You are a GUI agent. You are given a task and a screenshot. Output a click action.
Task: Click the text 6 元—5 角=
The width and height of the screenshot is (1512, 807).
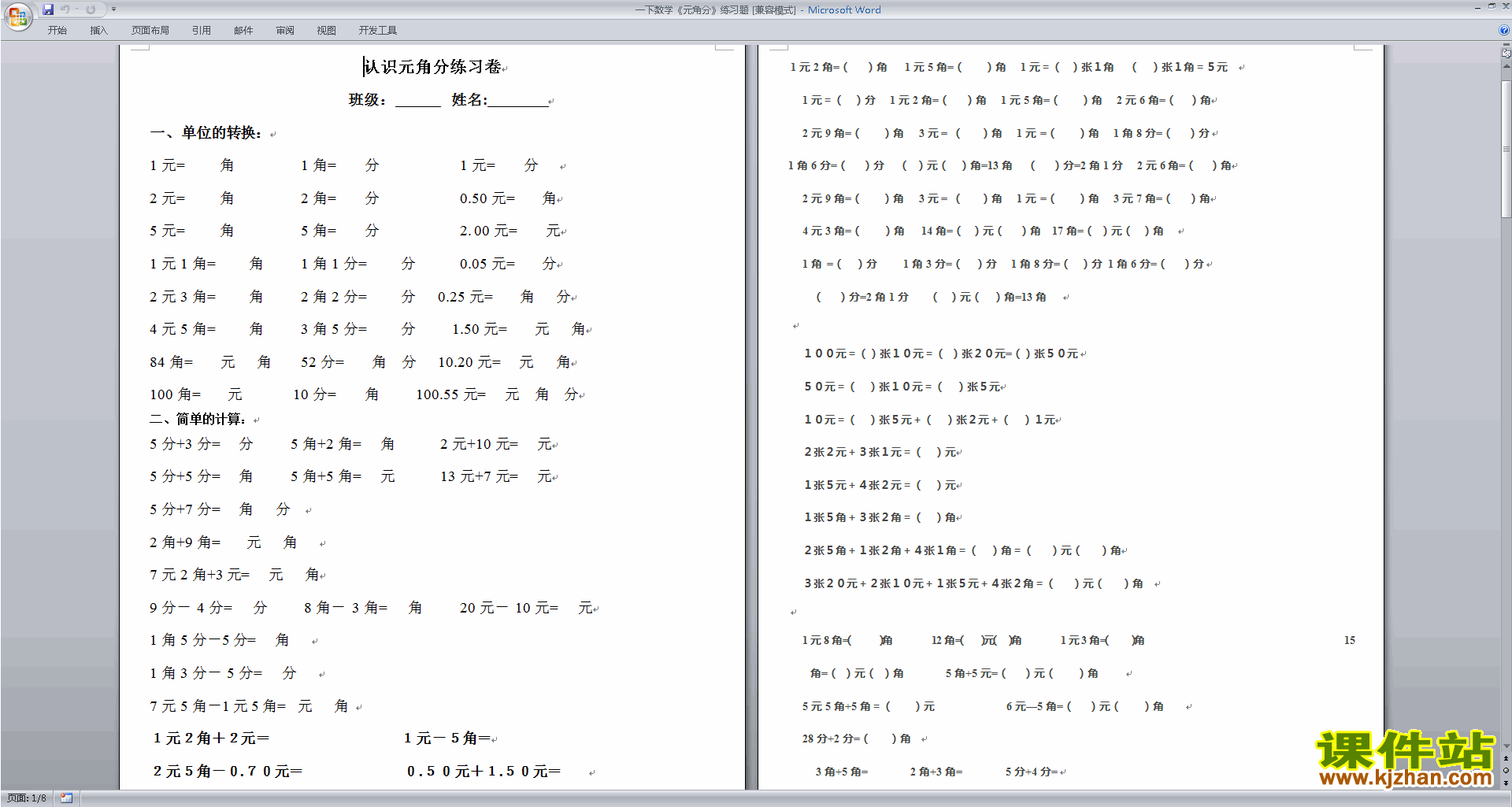1035,707
